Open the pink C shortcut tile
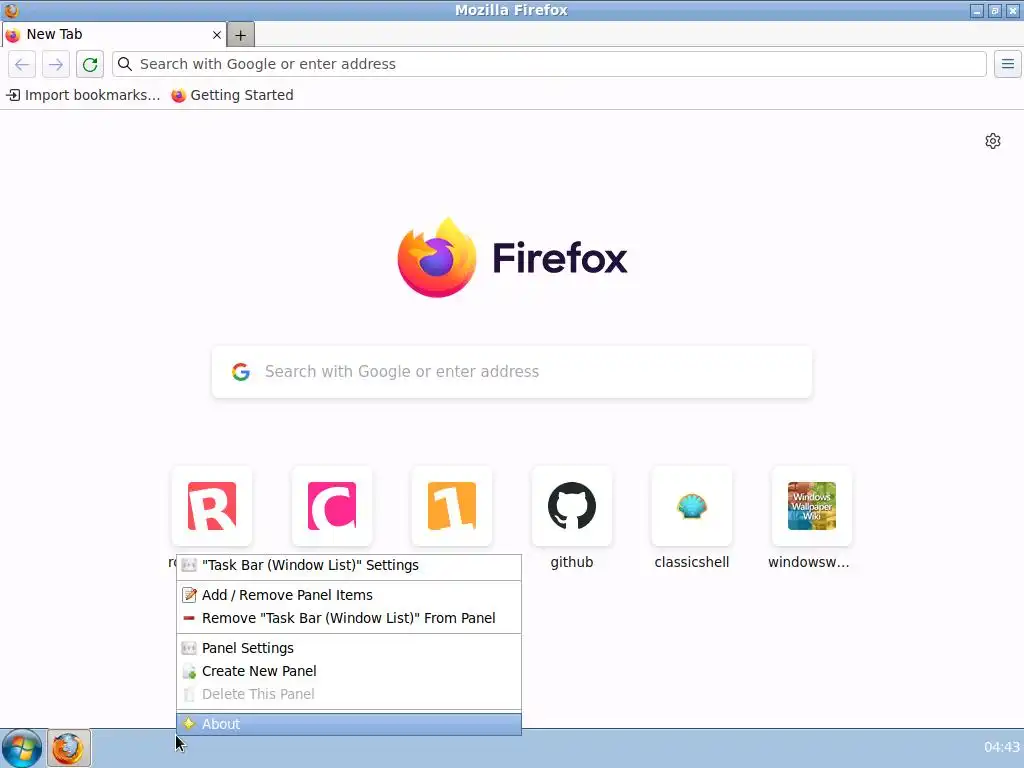This screenshot has height=768, width=1024. pyautogui.click(x=332, y=506)
